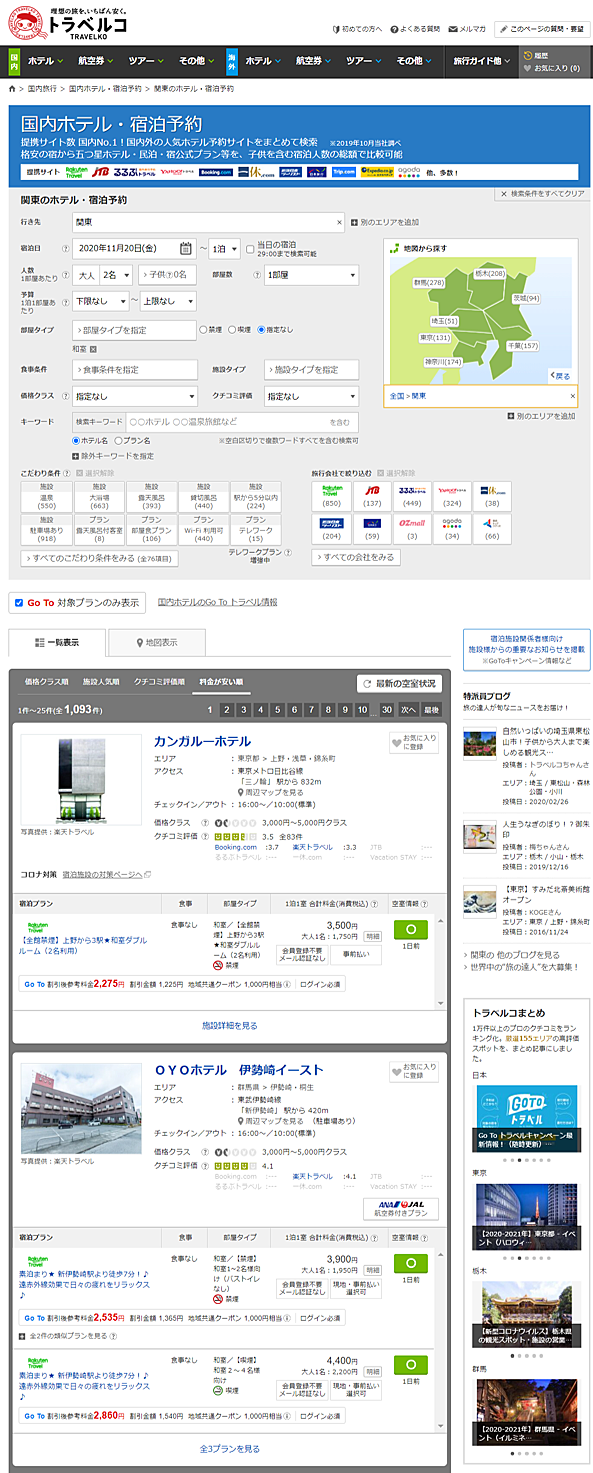Click 検索条件をすべてクリア
The width and height of the screenshot is (593, 1473).
(544, 194)
